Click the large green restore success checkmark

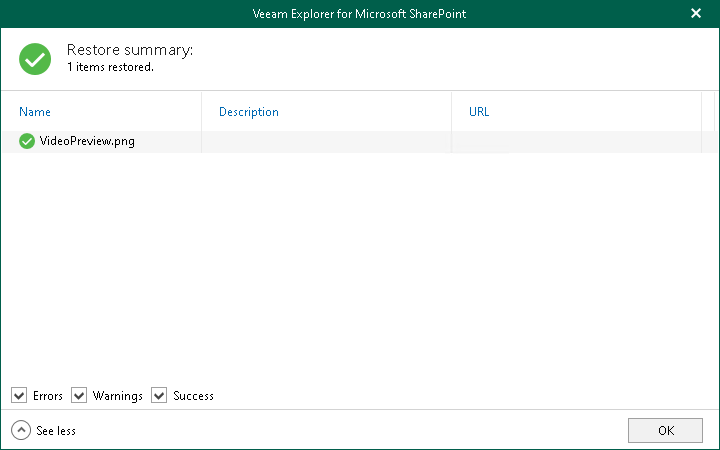(35, 58)
